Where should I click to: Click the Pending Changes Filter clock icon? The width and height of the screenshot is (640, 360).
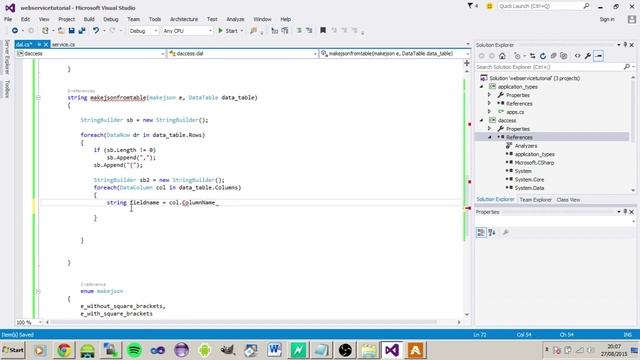pyautogui.click(x=518, y=56)
